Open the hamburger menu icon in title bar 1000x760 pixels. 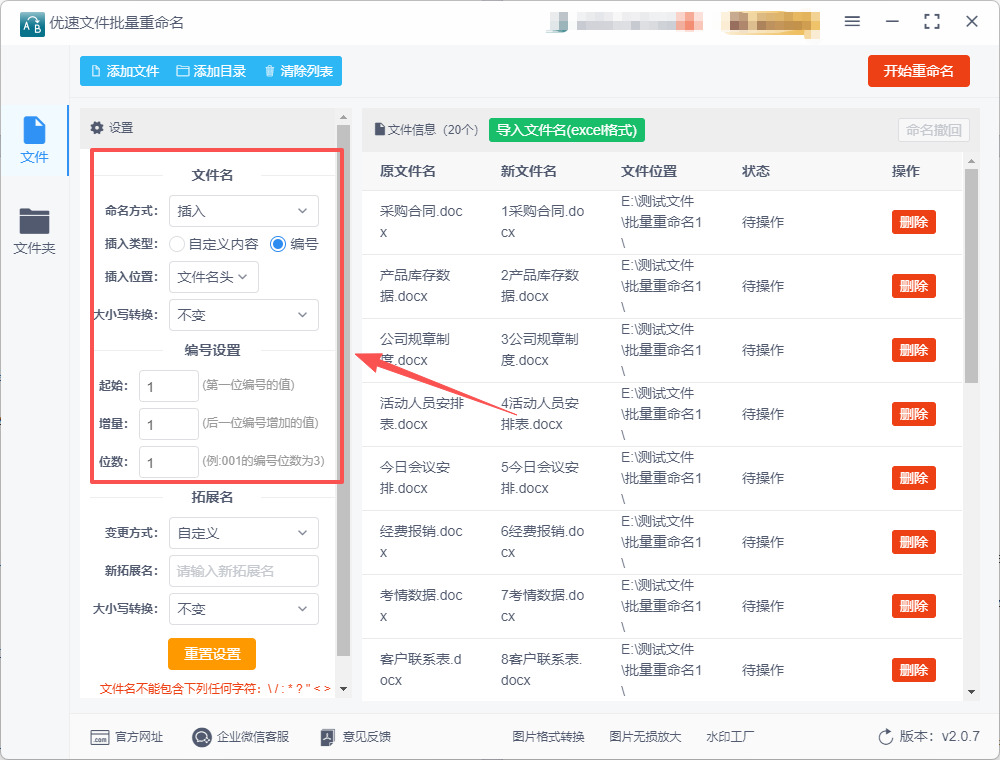point(852,21)
